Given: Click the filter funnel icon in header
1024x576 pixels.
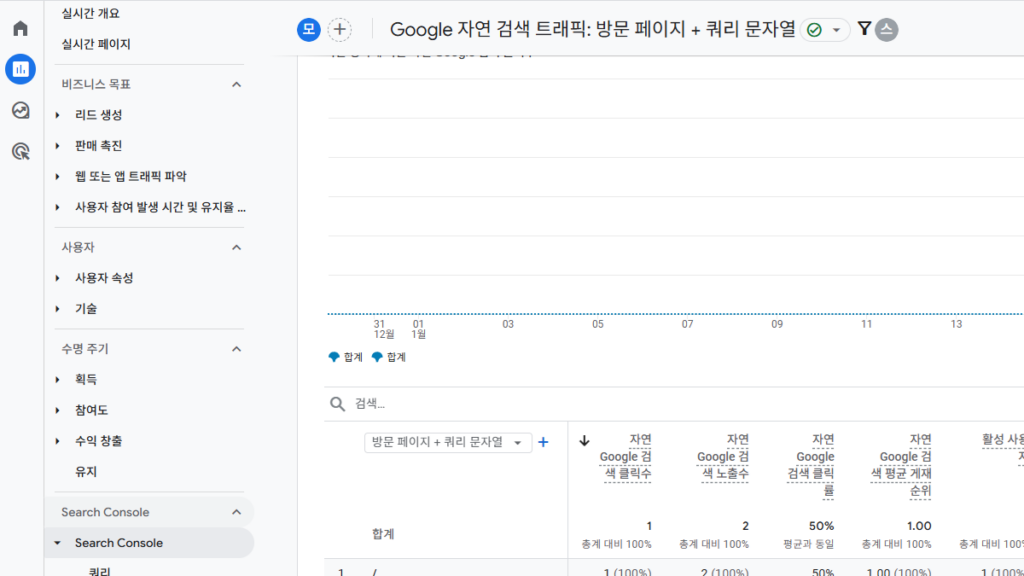Looking at the screenshot, I should pos(864,30).
